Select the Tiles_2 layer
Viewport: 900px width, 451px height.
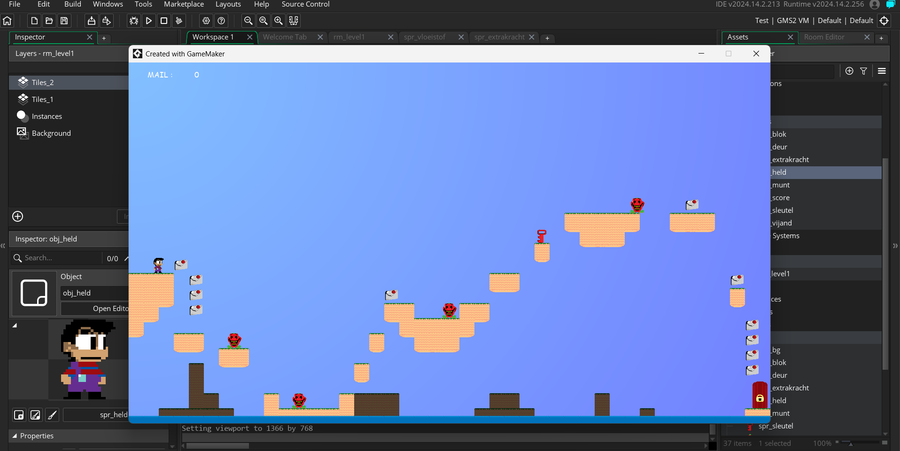coord(69,82)
